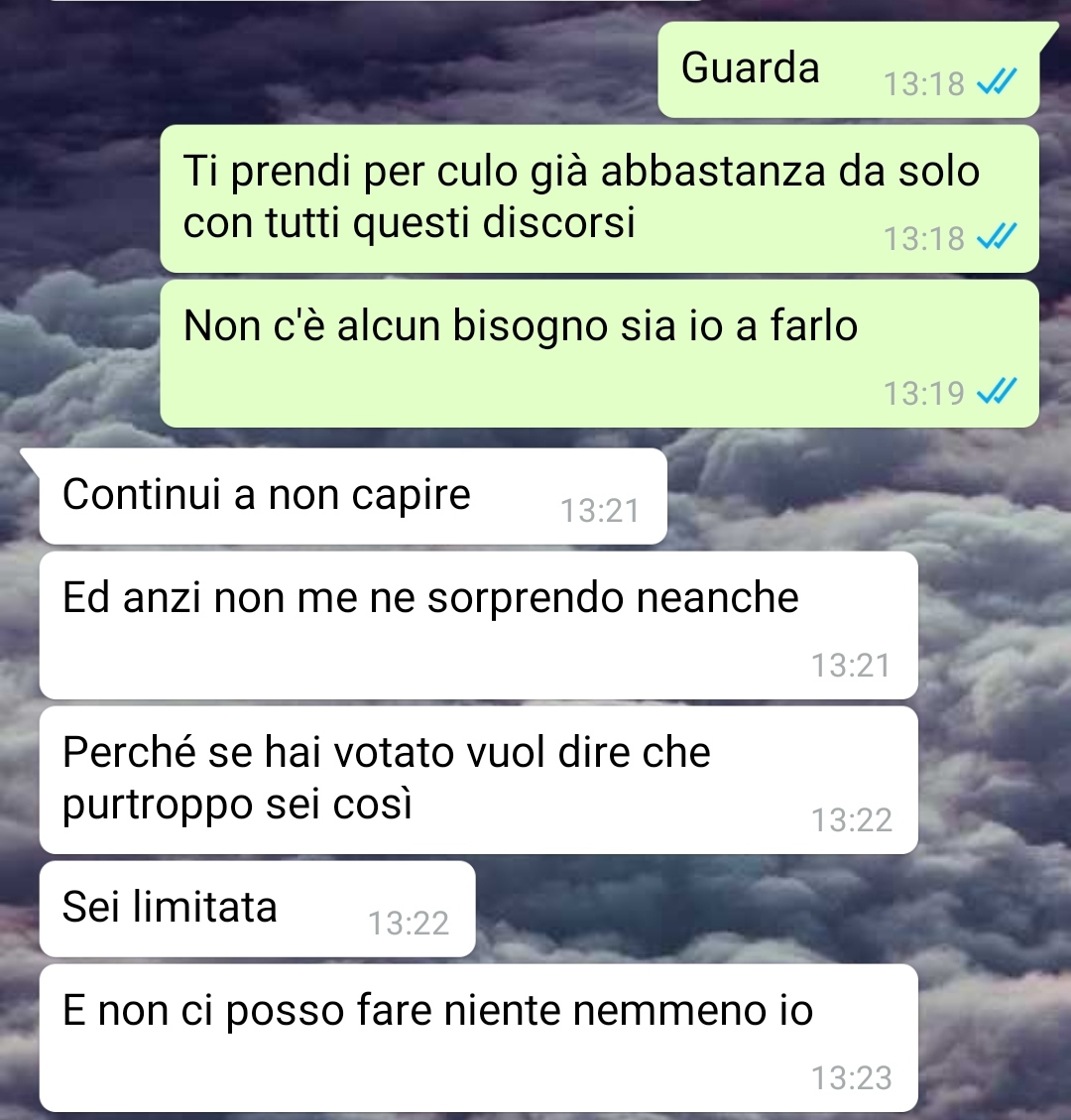Tap 13:23 timestamp on last message
1071x1120 pixels.
851,1078
